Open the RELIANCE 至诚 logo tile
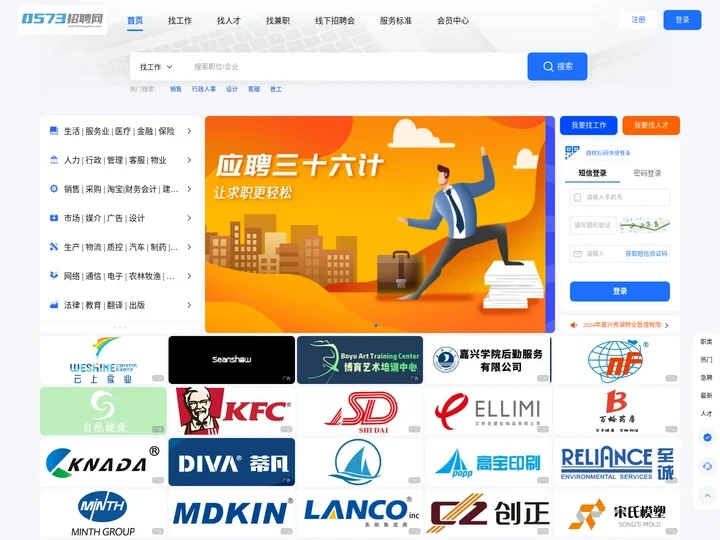This screenshot has height=540, width=720. 617,462
